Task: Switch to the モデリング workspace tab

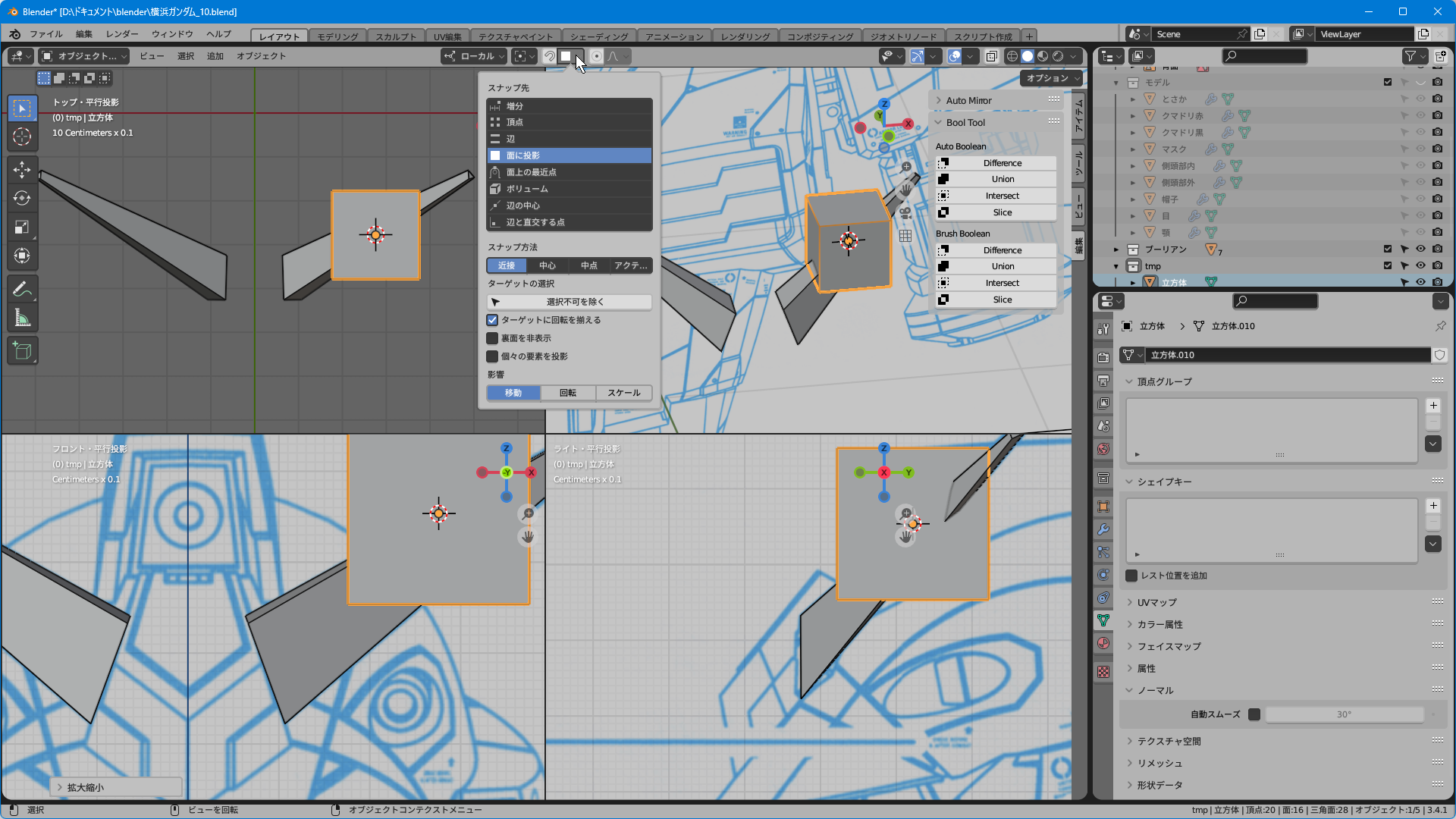Action: pos(337,36)
